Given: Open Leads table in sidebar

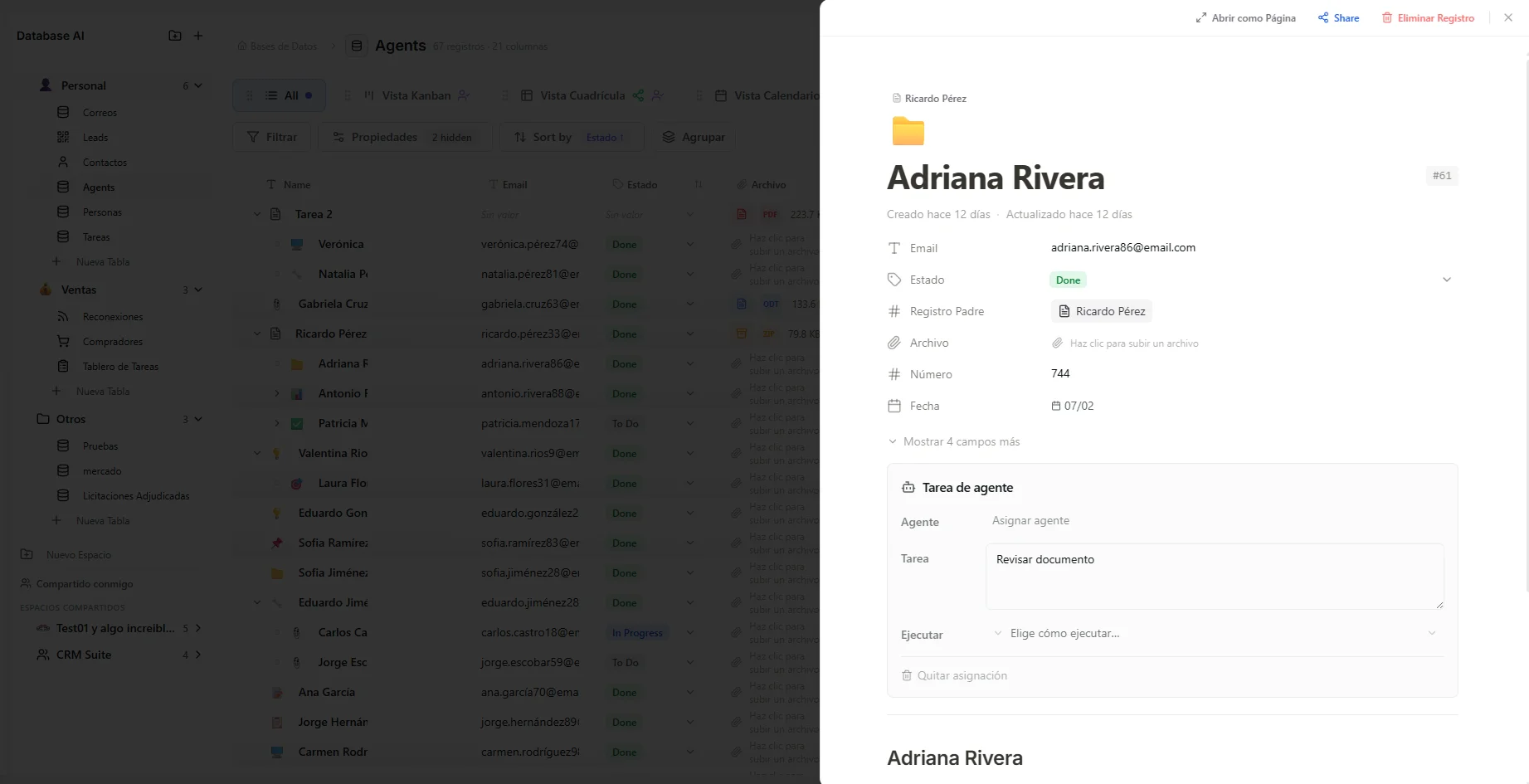Looking at the screenshot, I should (95, 137).
